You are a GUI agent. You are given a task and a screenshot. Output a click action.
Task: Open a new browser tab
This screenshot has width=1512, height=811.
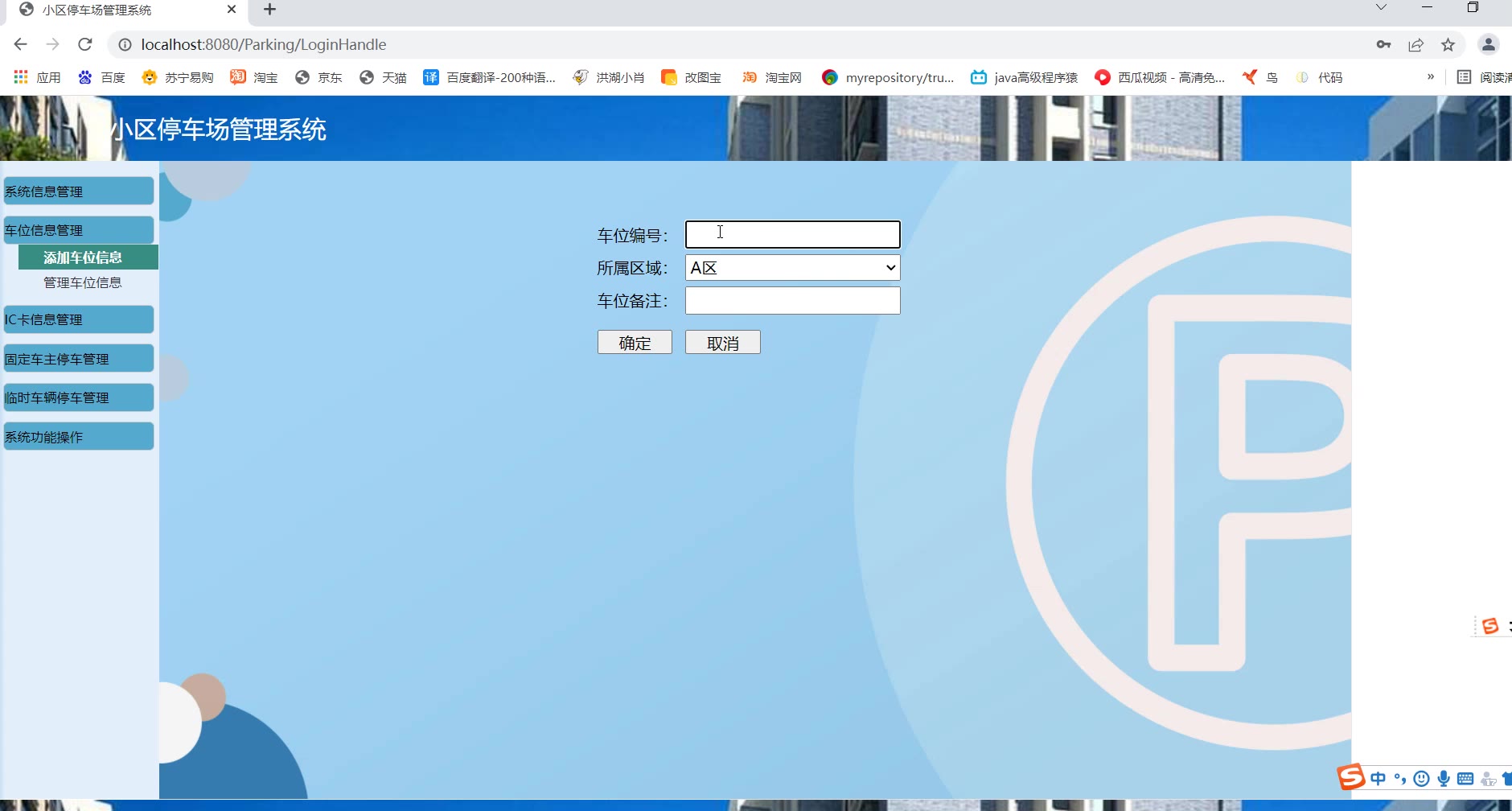point(270,10)
